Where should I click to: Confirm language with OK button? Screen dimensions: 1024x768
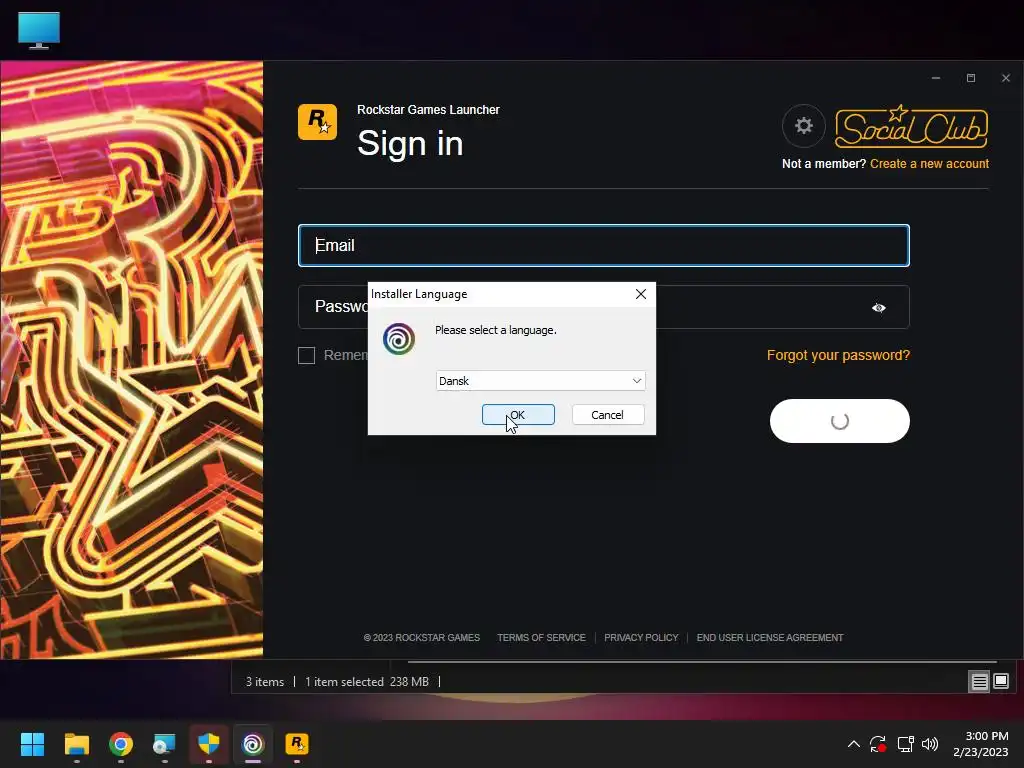tap(518, 415)
